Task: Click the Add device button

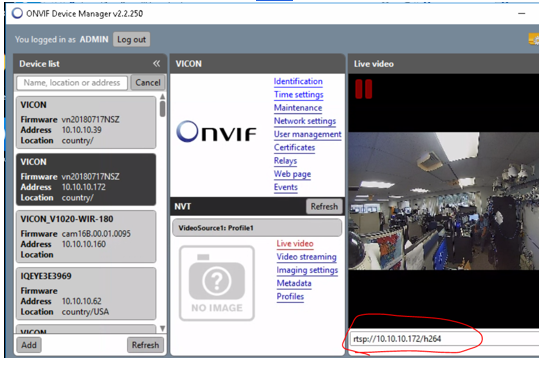Action: [x=29, y=345]
